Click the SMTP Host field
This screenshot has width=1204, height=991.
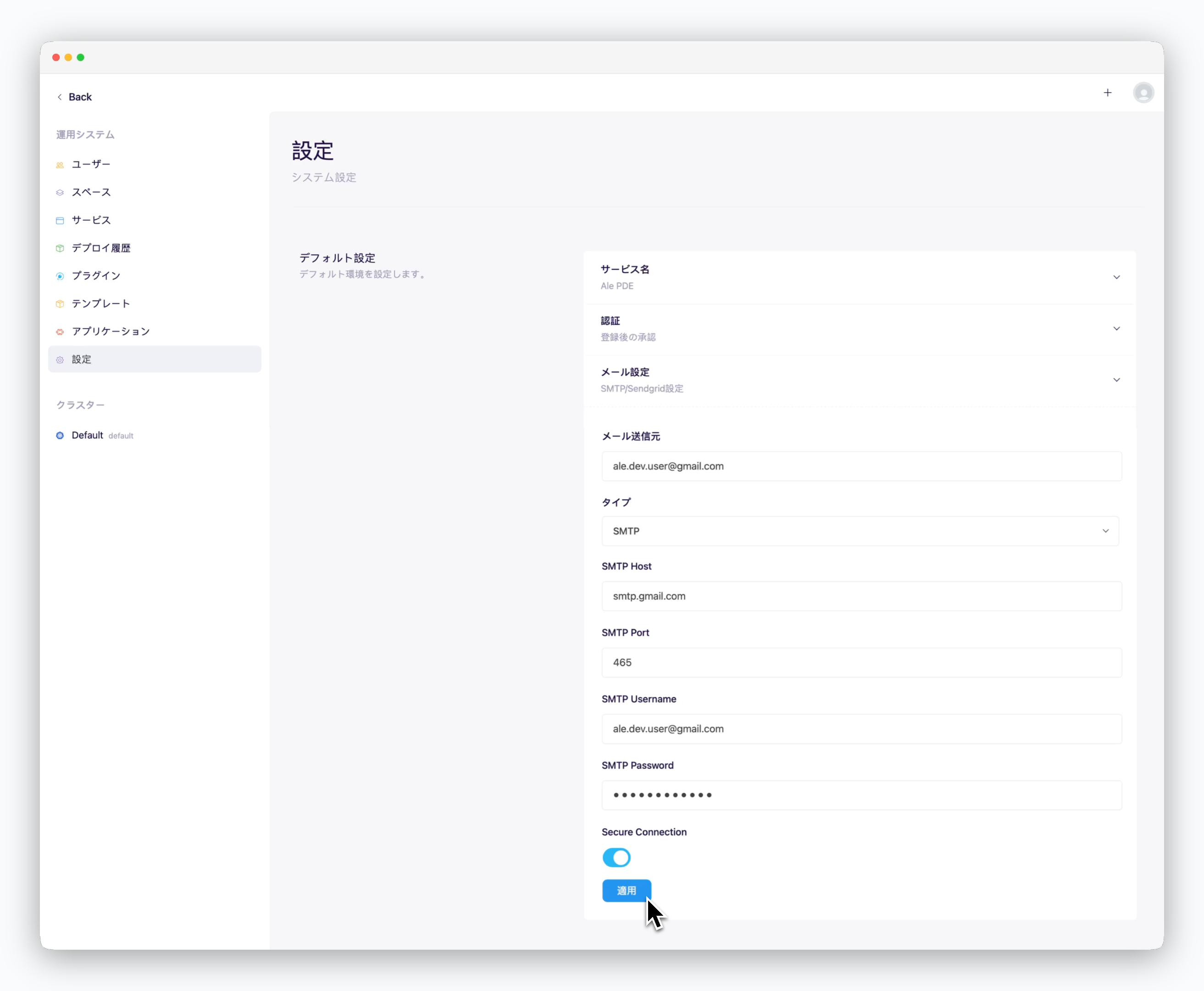click(862, 596)
